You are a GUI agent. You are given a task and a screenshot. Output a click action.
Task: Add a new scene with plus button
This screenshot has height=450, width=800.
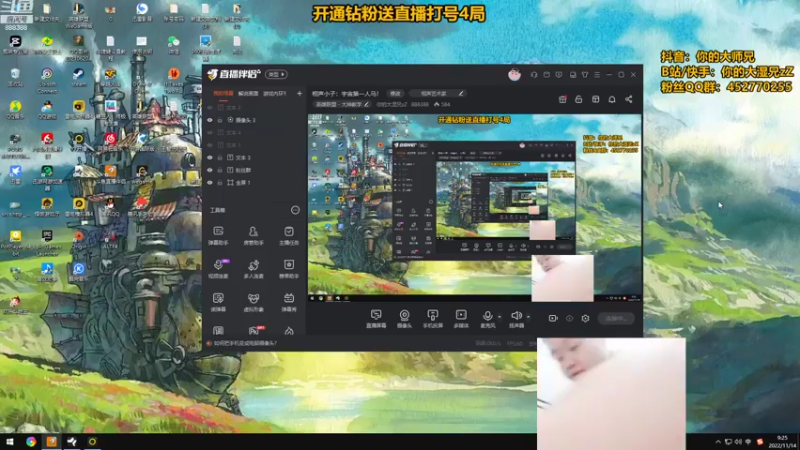point(299,94)
